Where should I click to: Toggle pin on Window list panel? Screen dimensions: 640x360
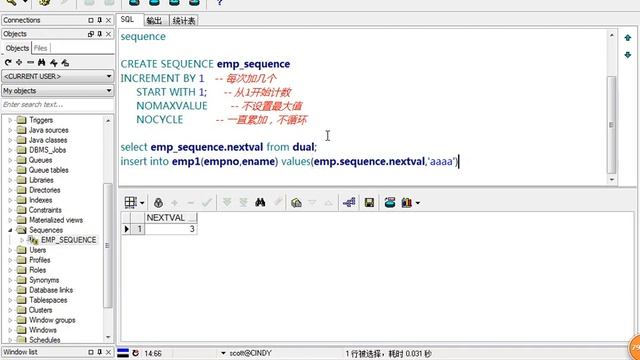(x=100, y=352)
